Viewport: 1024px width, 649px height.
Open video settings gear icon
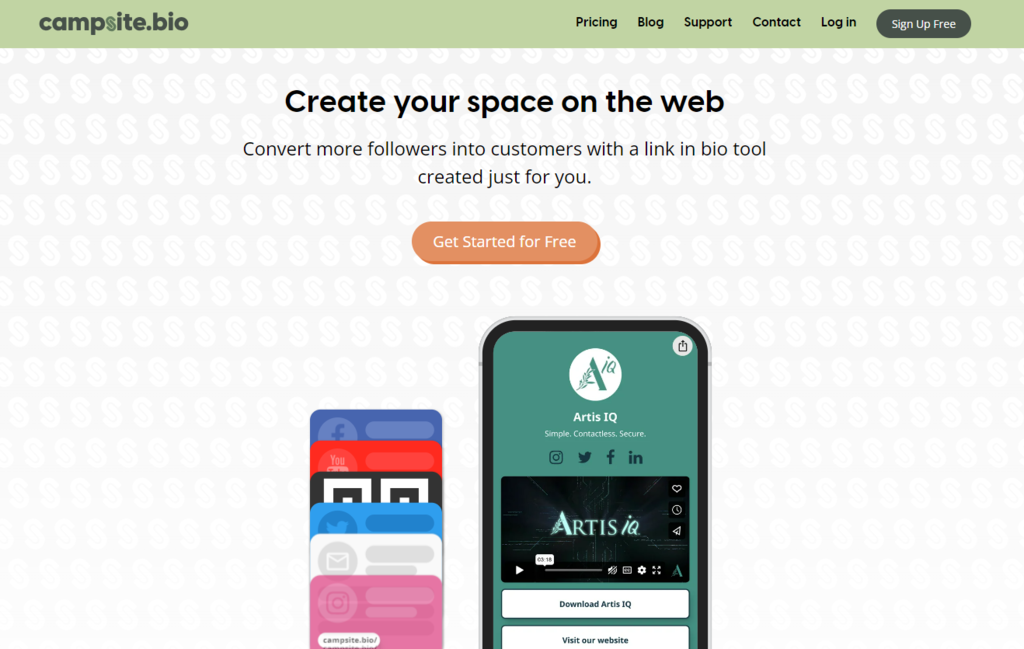[642, 570]
